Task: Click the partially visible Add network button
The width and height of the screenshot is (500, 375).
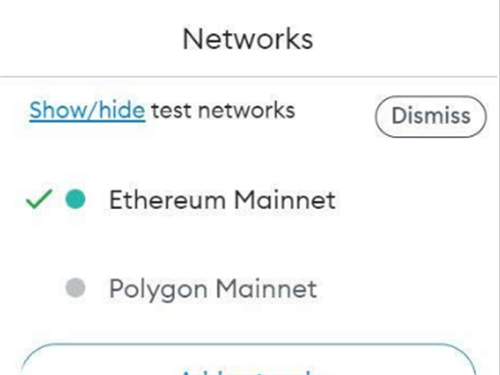Action: [x=248, y=360]
